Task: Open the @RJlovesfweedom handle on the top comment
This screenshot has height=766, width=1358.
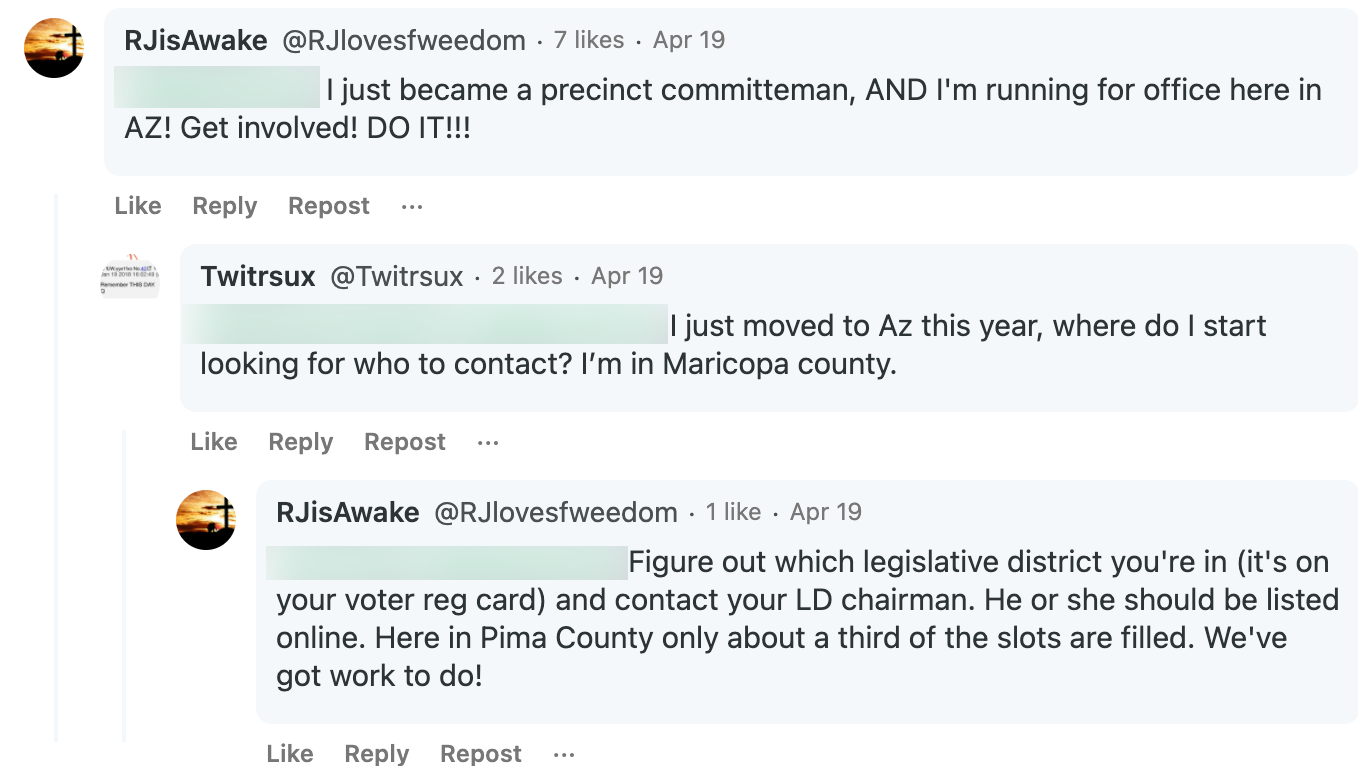Action: pos(404,40)
